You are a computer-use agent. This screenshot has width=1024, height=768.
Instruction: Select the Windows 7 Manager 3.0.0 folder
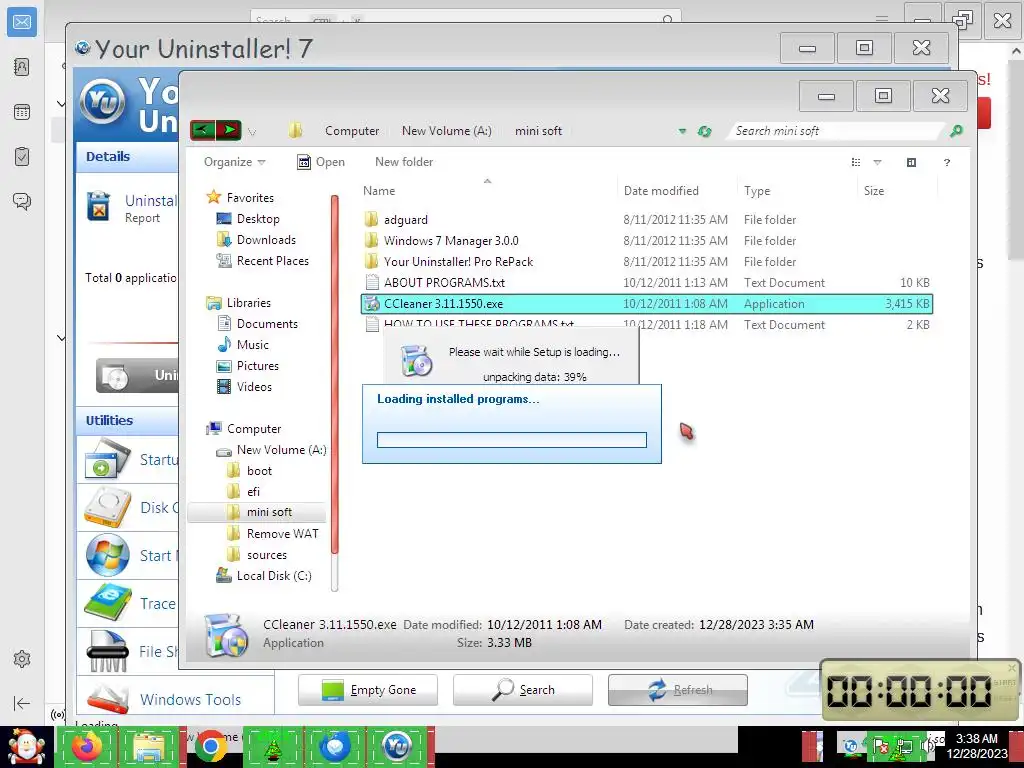(647, 240)
